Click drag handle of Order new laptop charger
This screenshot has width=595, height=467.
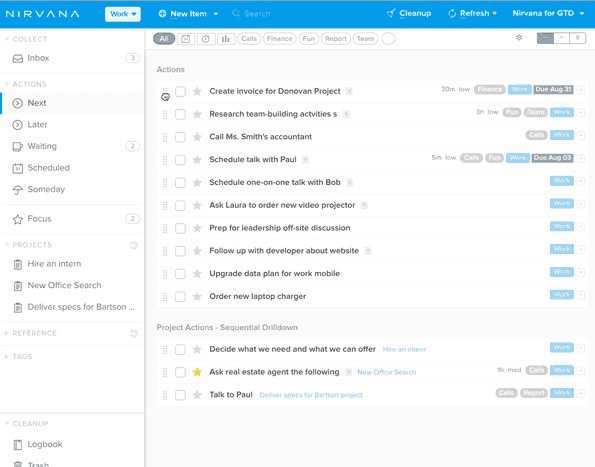click(x=165, y=297)
